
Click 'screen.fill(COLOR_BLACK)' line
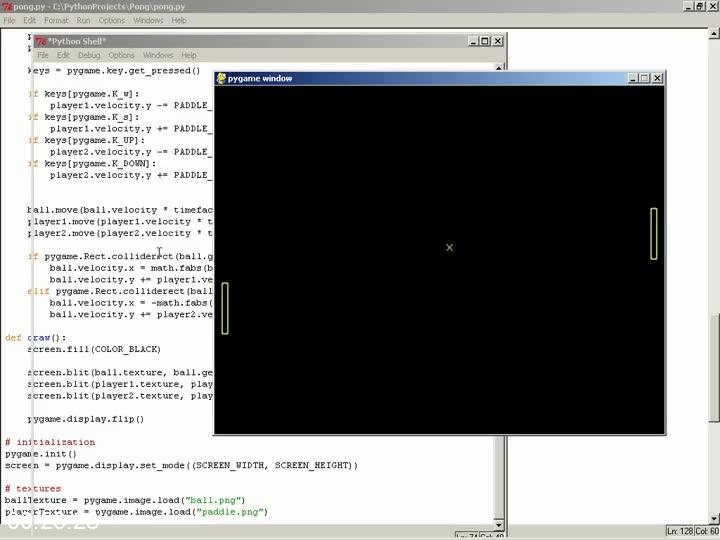(x=94, y=349)
